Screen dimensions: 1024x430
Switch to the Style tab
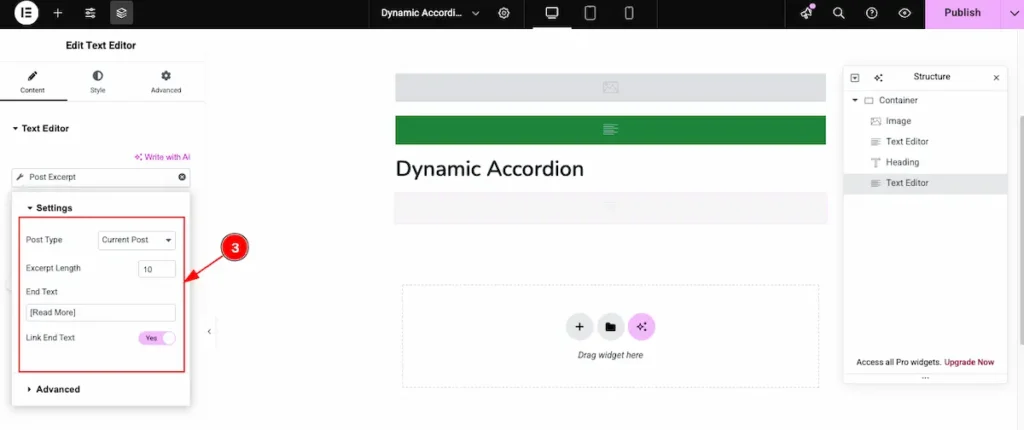pos(97,81)
